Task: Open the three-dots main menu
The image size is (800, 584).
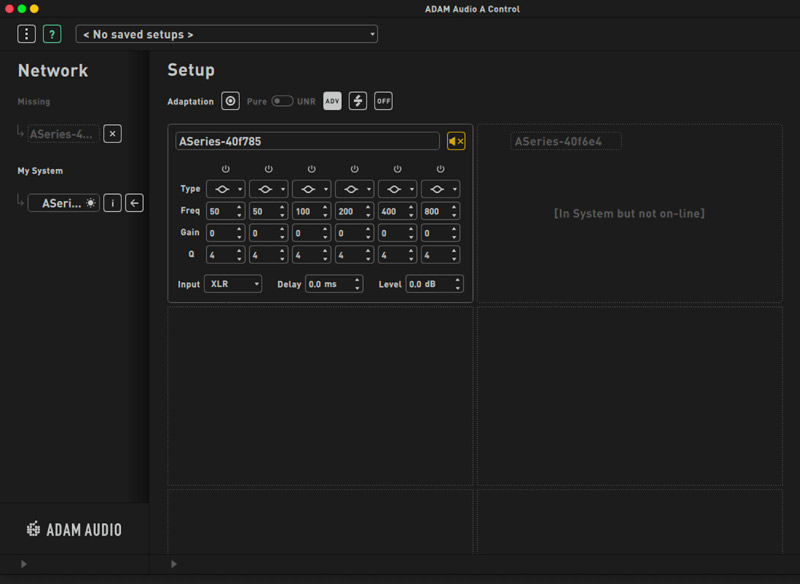Action: coord(27,34)
